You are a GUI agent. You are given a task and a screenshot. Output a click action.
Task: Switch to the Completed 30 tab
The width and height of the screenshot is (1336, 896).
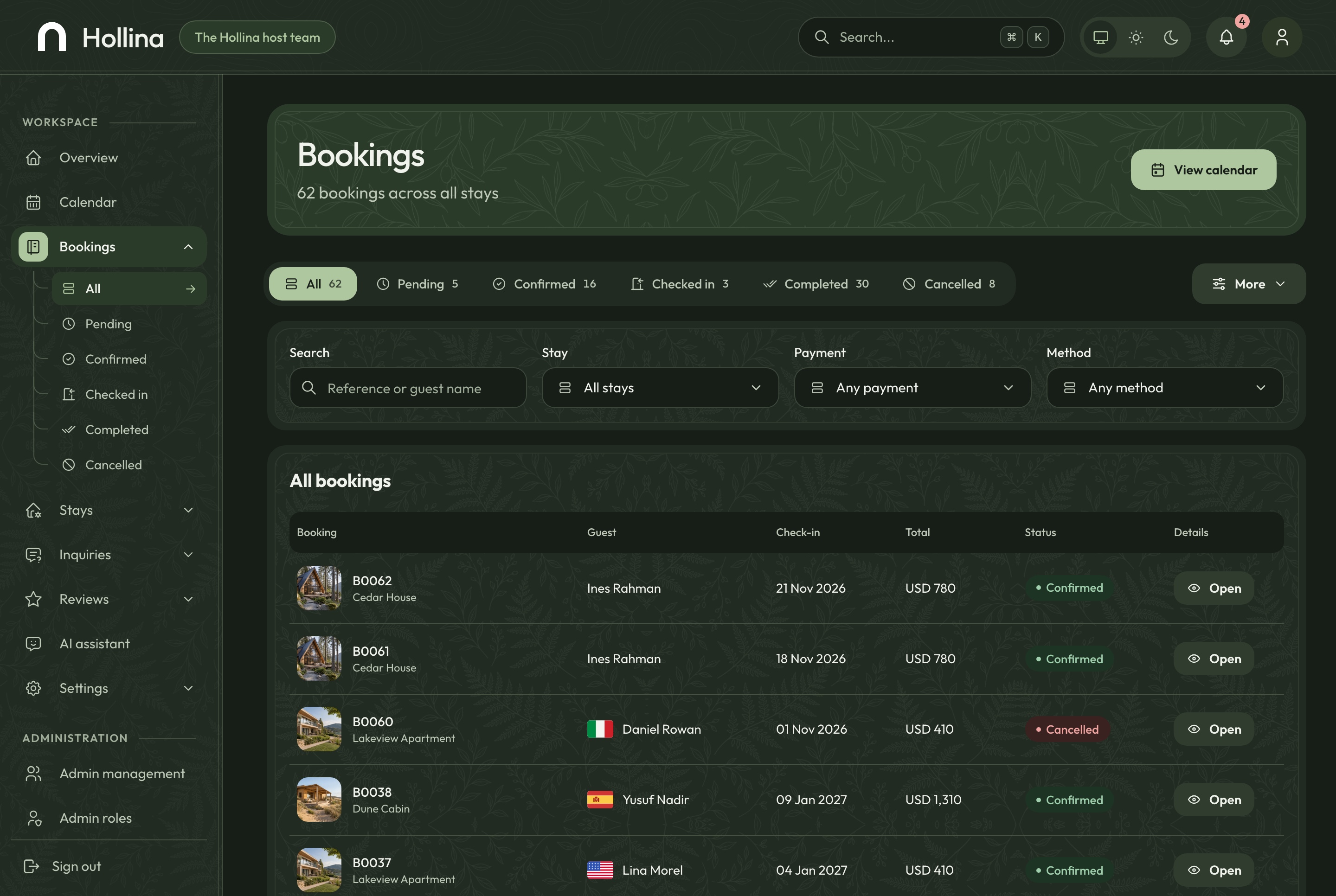coord(816,284)
